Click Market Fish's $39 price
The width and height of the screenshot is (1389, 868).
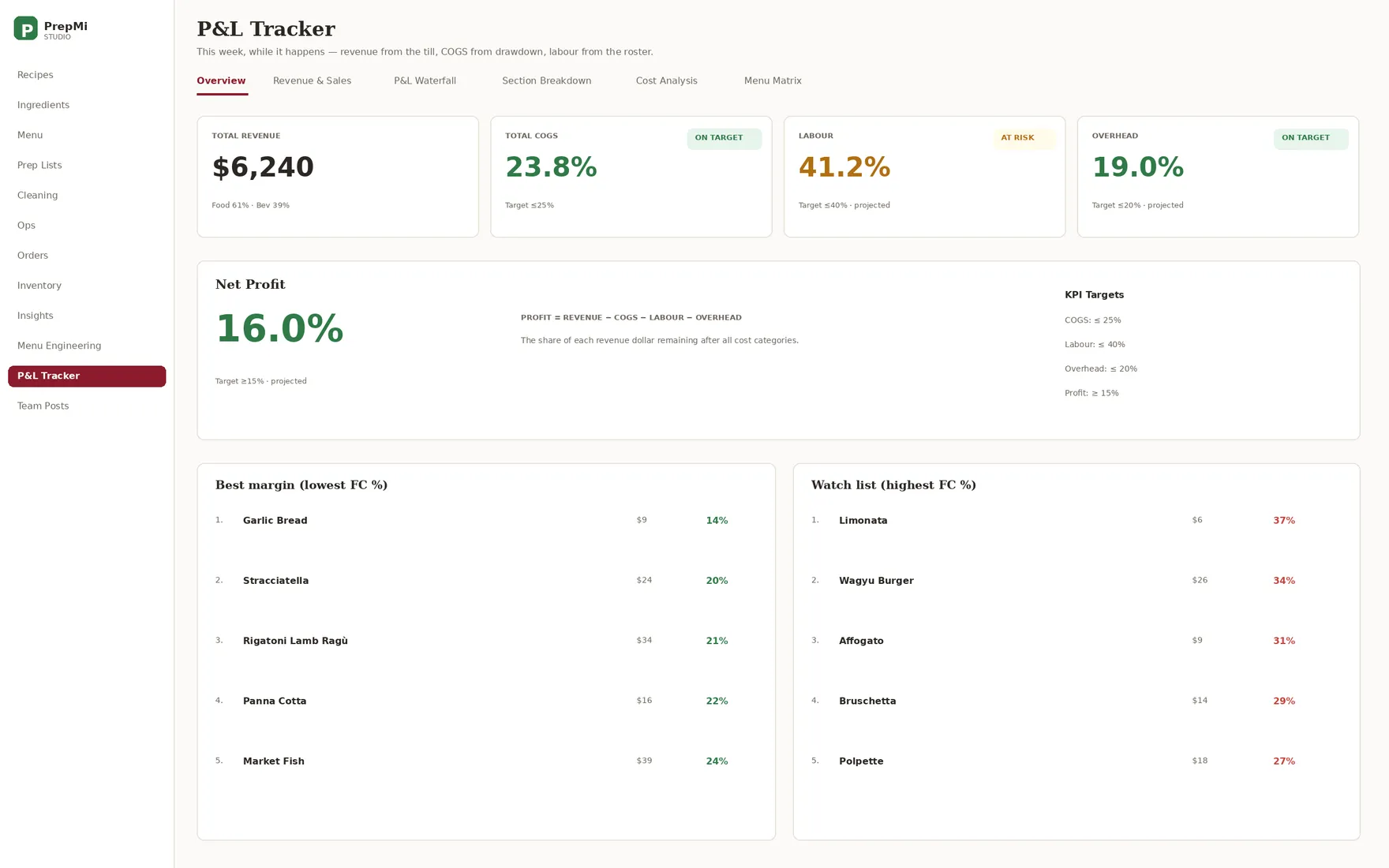[x=644, y=761]
